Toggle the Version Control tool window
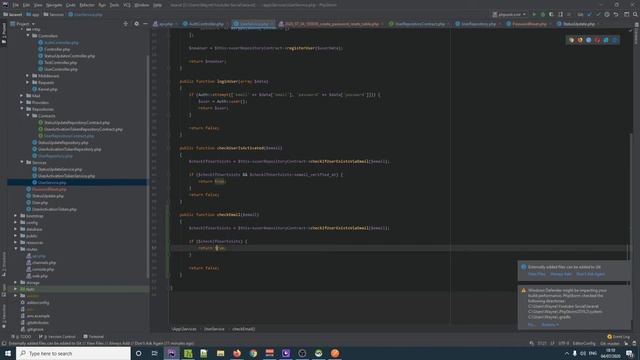The height and width of the screenshot is (360, 640). point(57,337)
